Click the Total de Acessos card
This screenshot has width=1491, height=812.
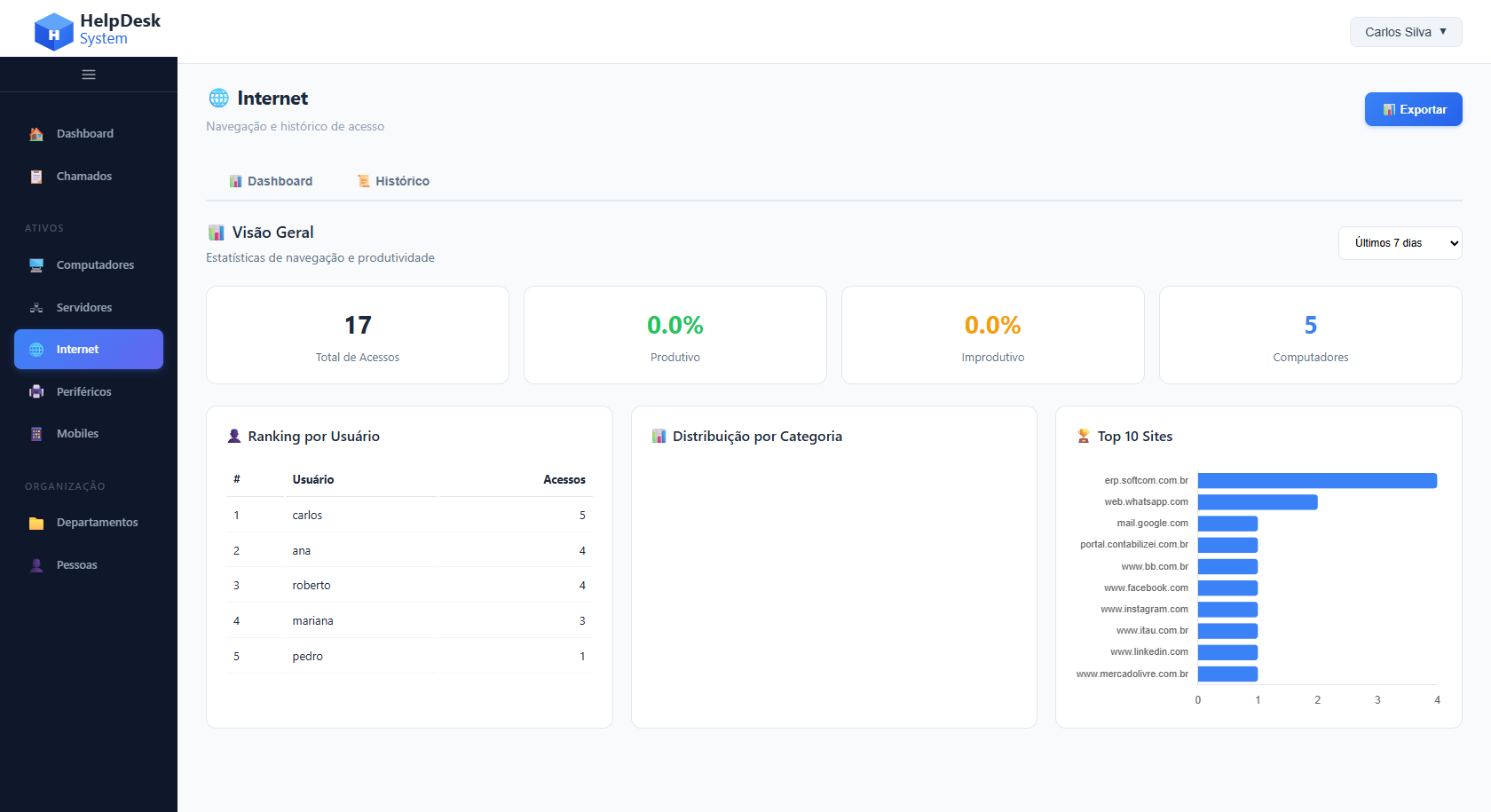pos(358,335)
